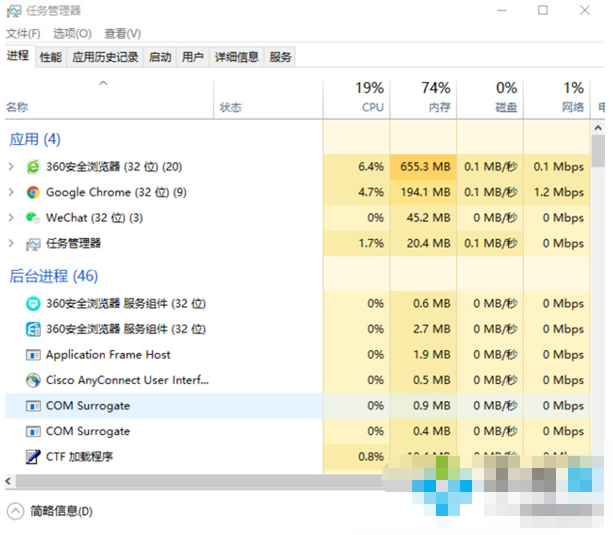Screen dimensions: 613x535
Task: Expand the 360安全浏览器 process group
Action: 11,167
